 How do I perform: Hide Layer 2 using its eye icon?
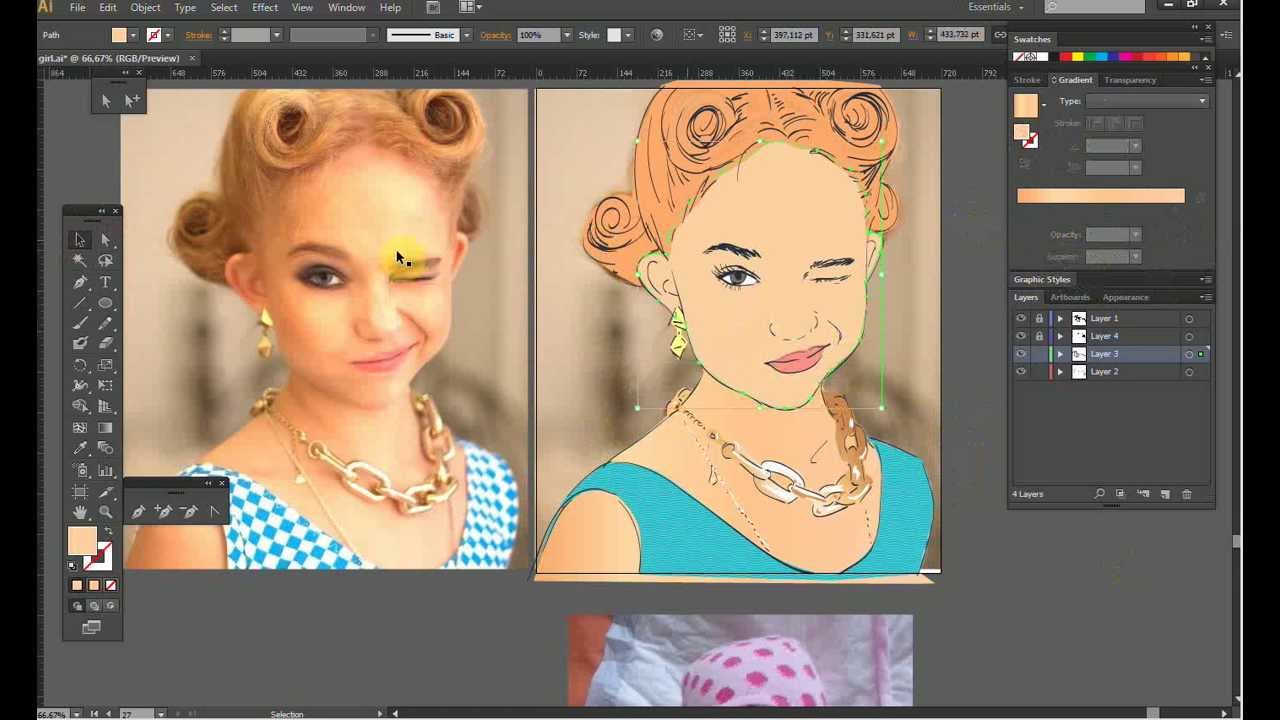(x=1021, y=372)
